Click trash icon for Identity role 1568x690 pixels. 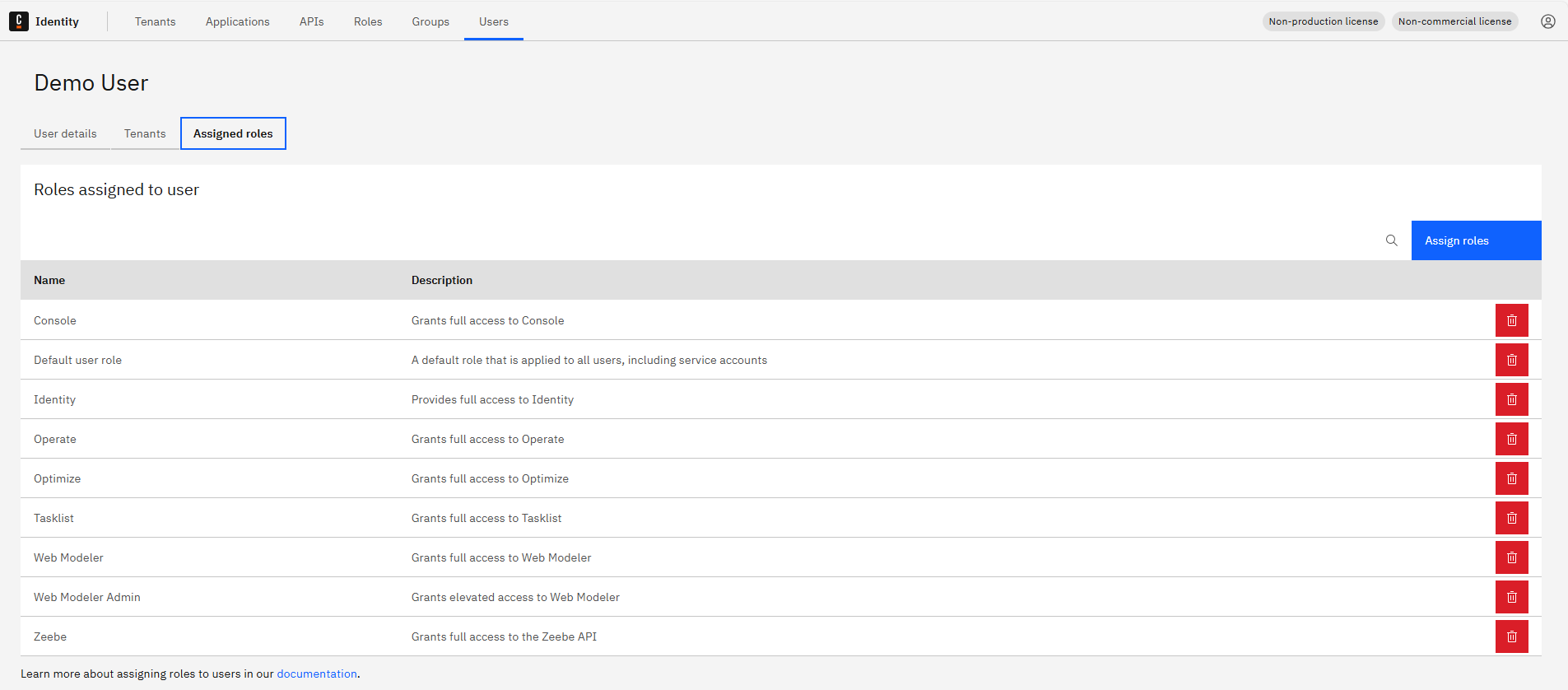1511,399
